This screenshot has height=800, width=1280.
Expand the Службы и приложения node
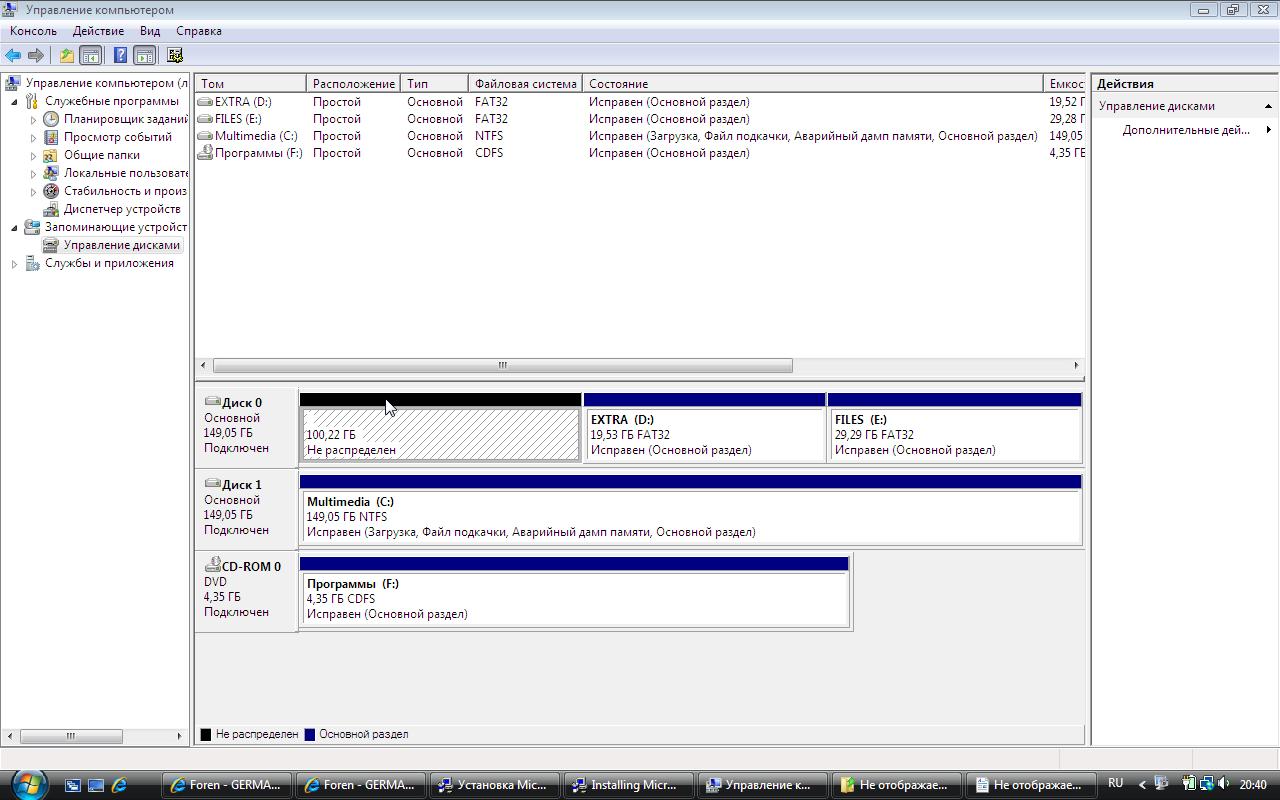(x=15, y=264)
